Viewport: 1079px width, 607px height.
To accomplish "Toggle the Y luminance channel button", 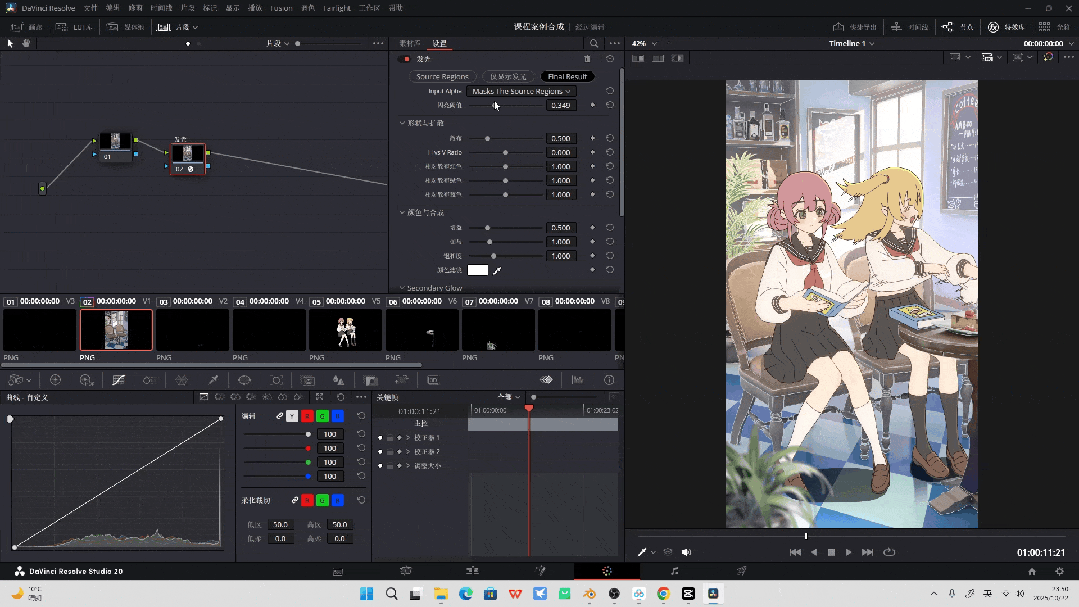I will pos(292,415).
